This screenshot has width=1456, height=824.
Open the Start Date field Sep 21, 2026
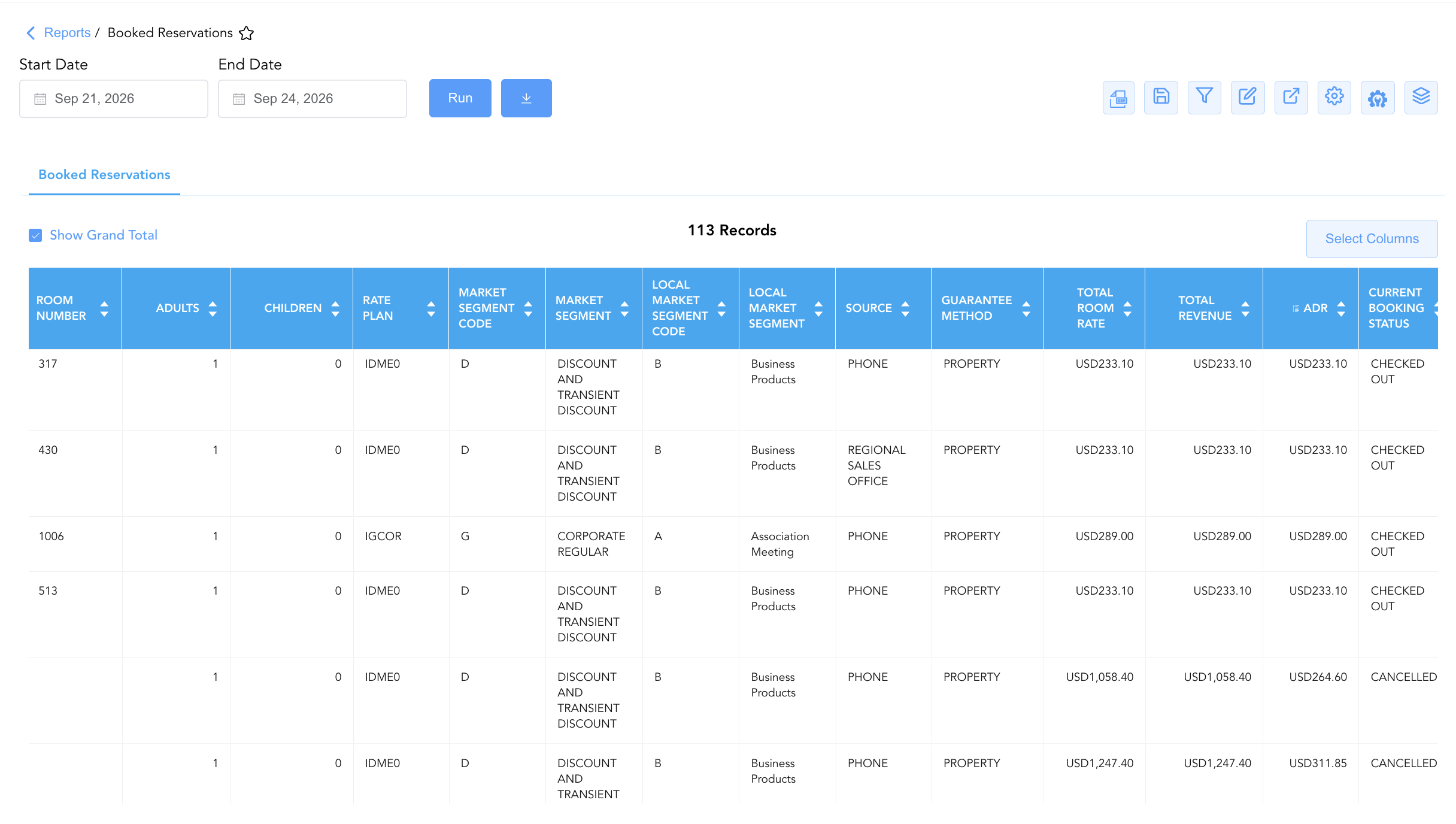114,99
